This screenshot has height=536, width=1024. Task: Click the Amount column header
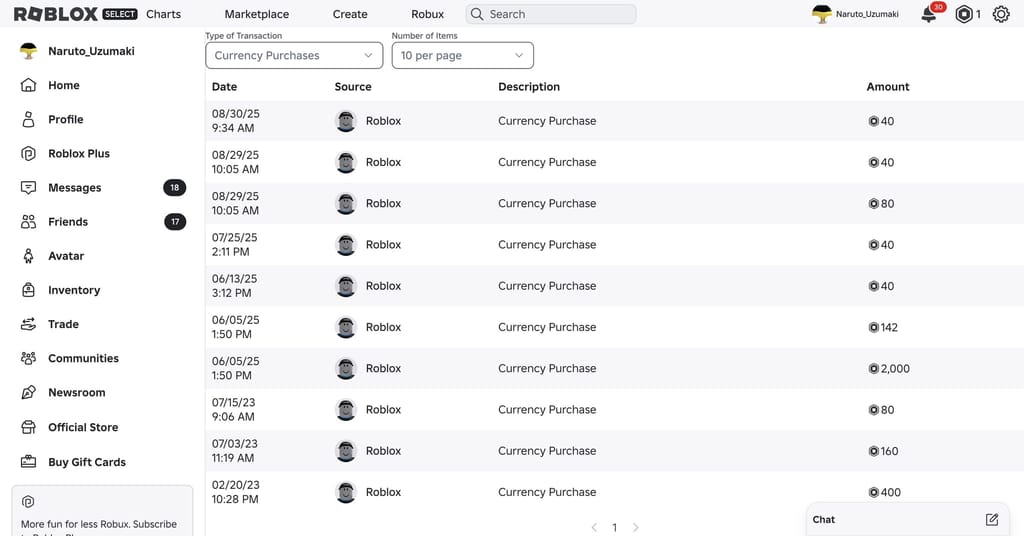point(888,86)
